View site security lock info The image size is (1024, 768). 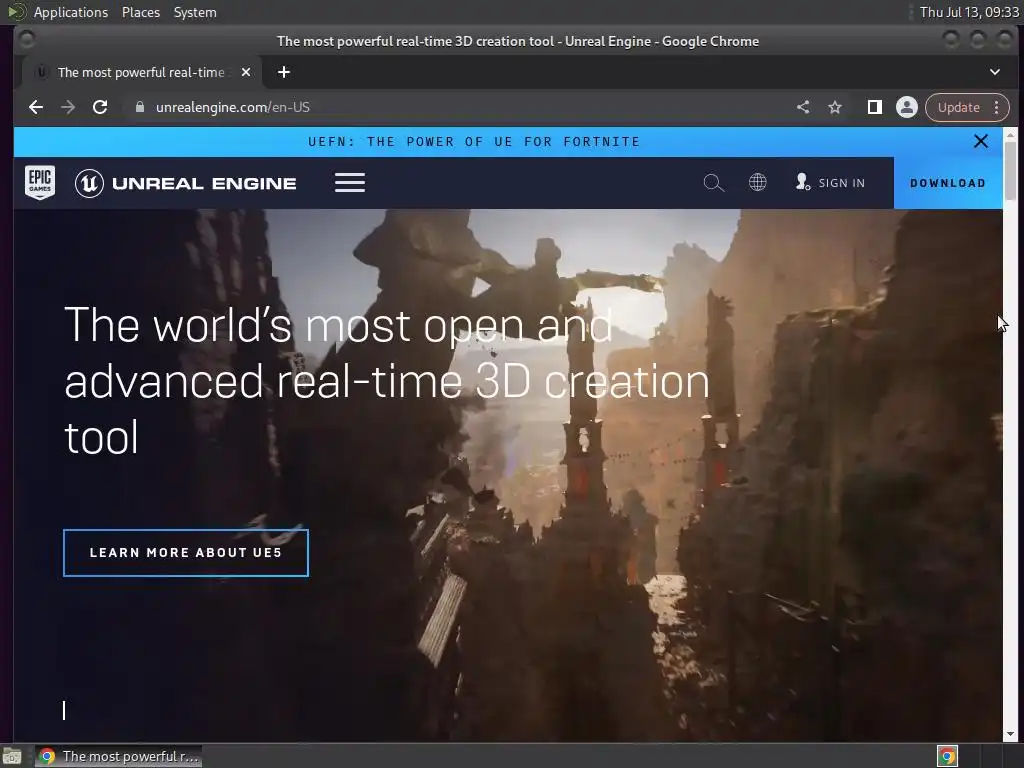pyautogui.click(x=140, y=107)
